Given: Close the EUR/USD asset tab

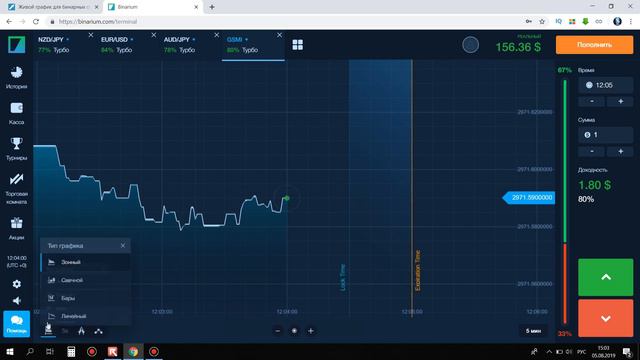Looking at the screenshot, I should coord(153,35).
